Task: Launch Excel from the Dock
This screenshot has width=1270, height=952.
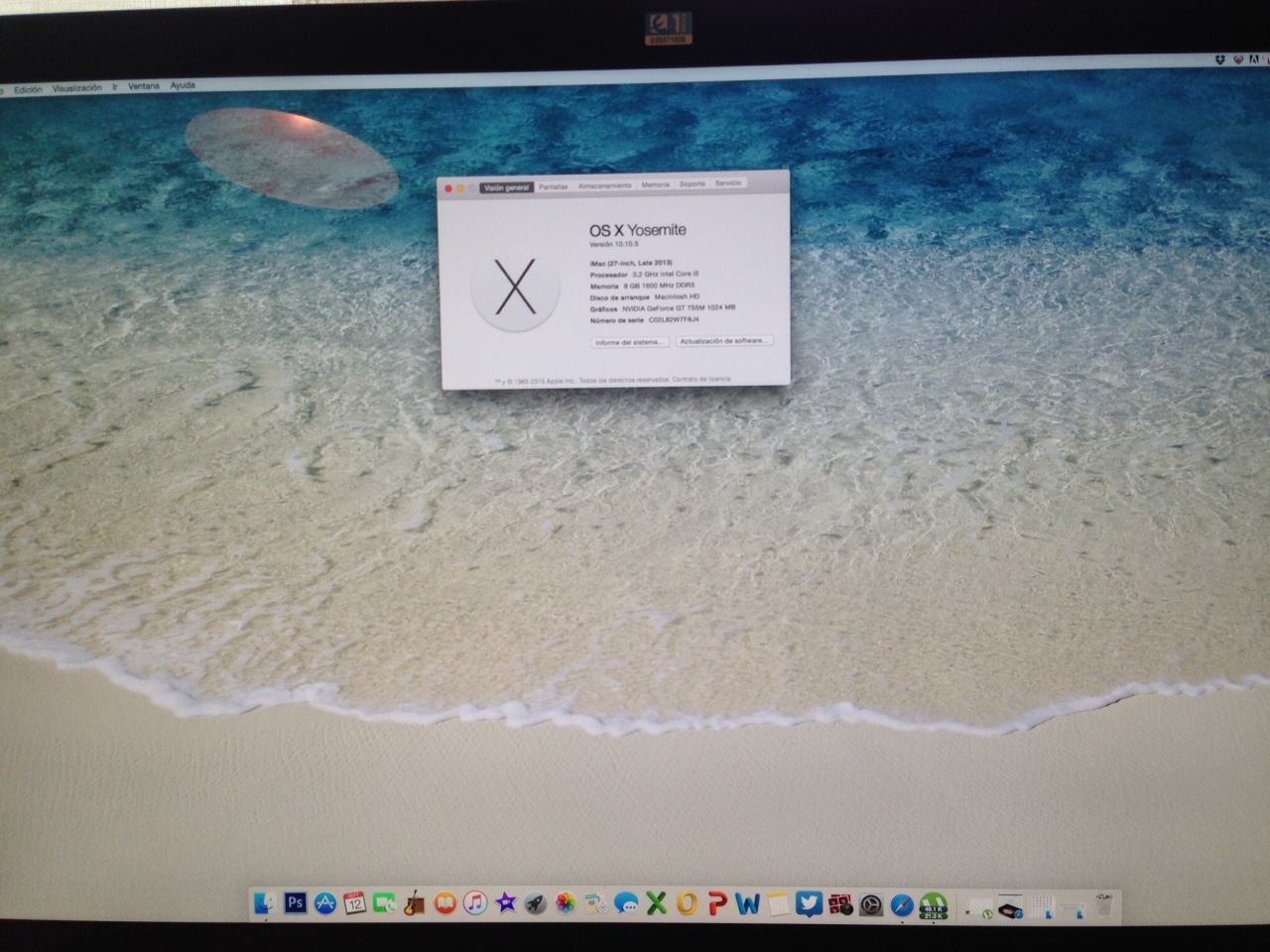Action: [656, 902]
